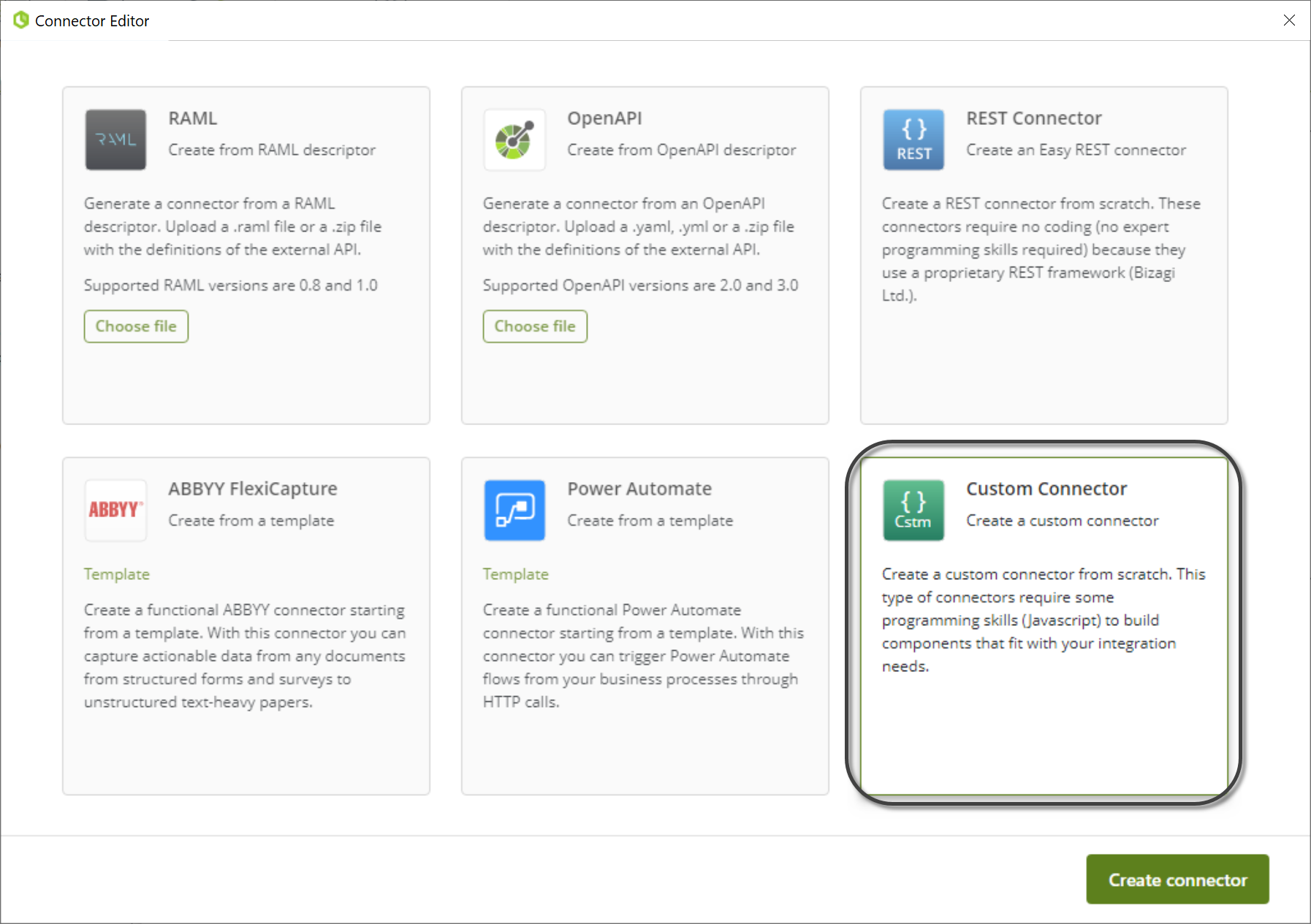Click the Power Automate flow icon

click(514, 510)
